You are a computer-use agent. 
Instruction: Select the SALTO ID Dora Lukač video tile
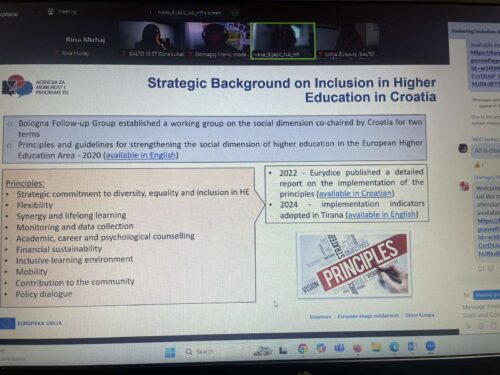(x=152, y=40)
